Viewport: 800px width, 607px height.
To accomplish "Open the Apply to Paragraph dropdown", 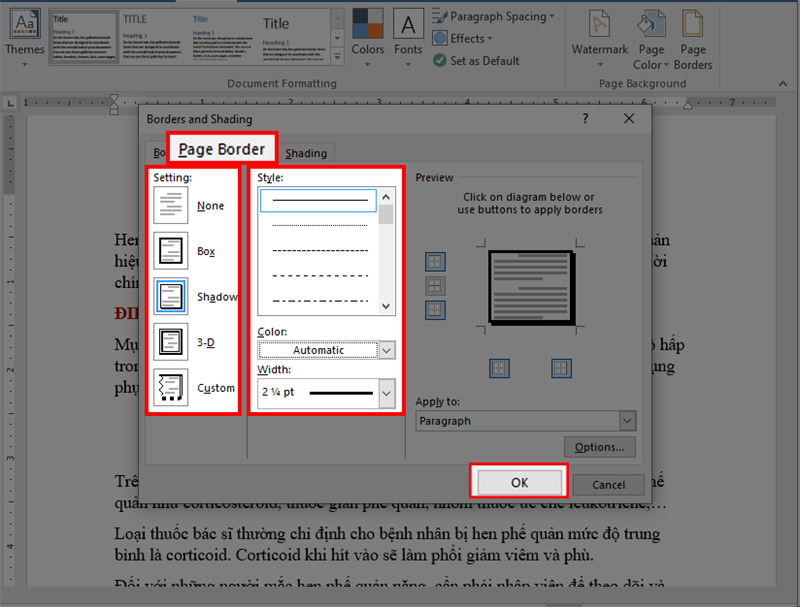I will (x=627, y=421).
